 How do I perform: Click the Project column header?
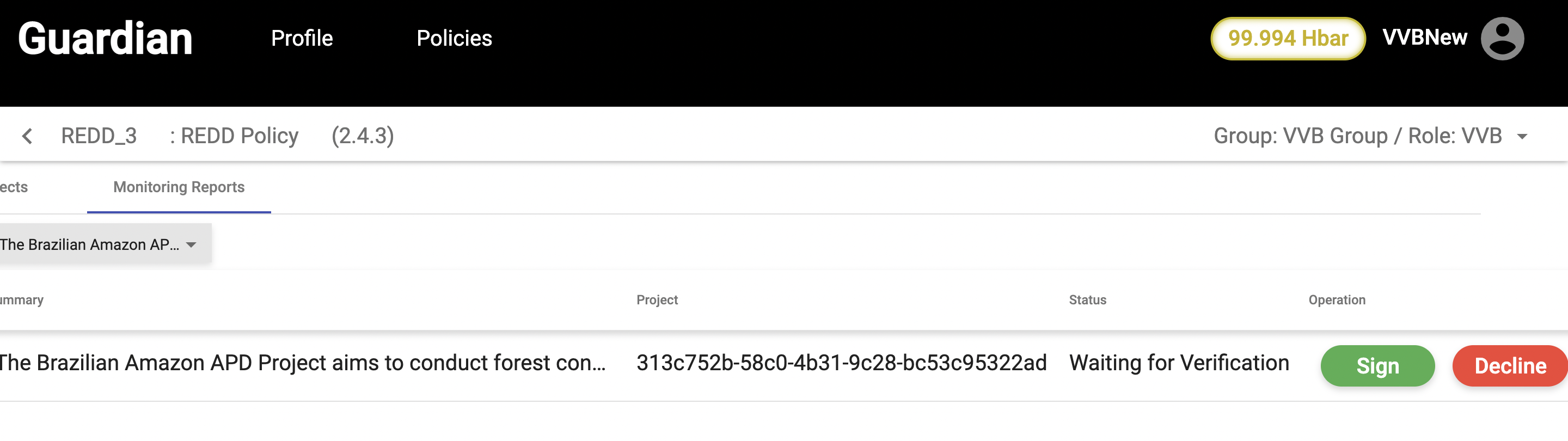(657, 299)
